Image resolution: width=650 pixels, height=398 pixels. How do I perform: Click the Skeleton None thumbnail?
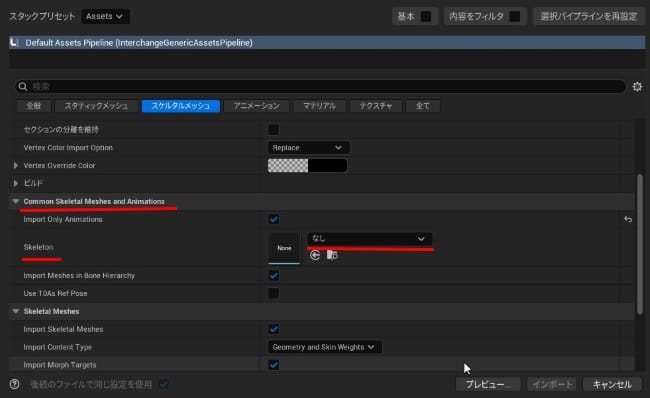click(x=284, y=248)
